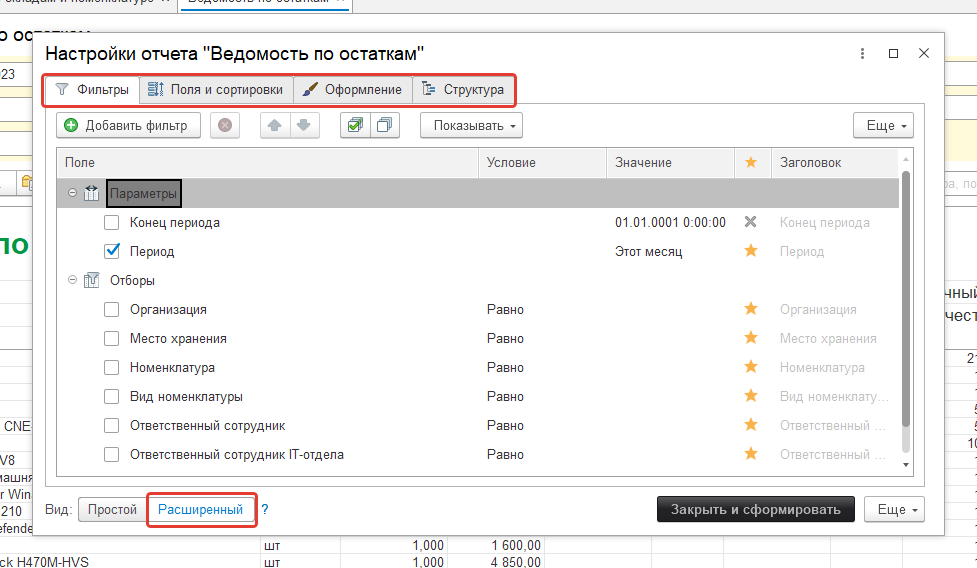Switch view to Простой

click(x=112, y=509)
